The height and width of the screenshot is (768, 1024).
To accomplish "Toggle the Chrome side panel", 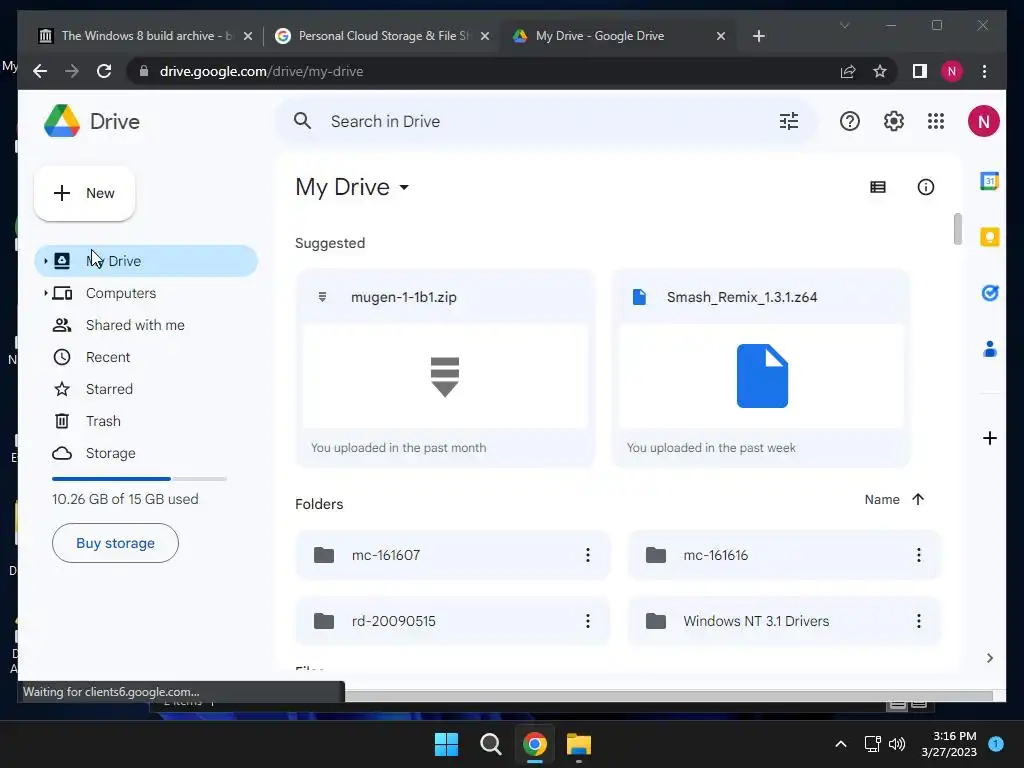I will (920, 71).
